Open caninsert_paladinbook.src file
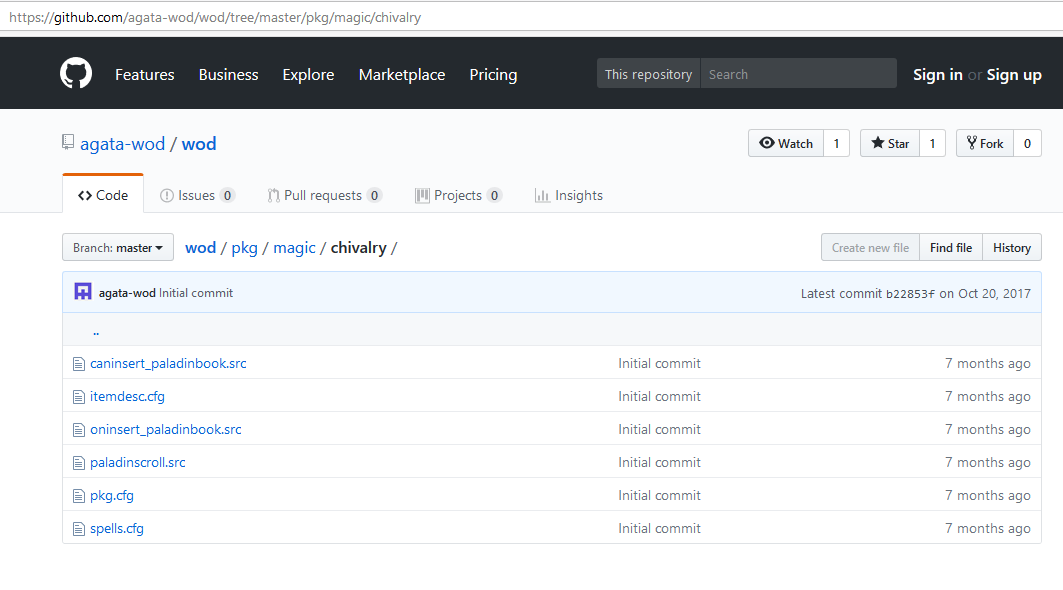This screenshot has width=1063, height=590. (168, 363)
